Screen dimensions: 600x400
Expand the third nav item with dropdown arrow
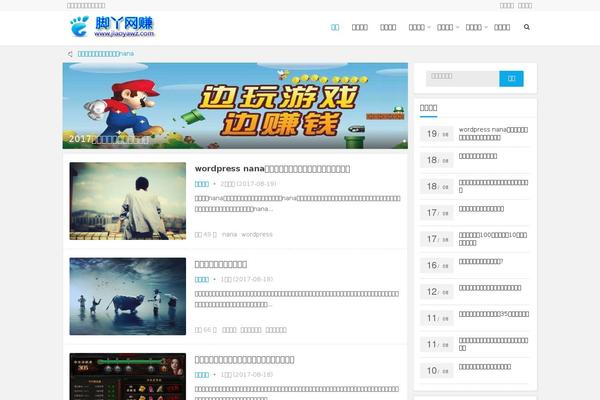[x=476, y=27]
